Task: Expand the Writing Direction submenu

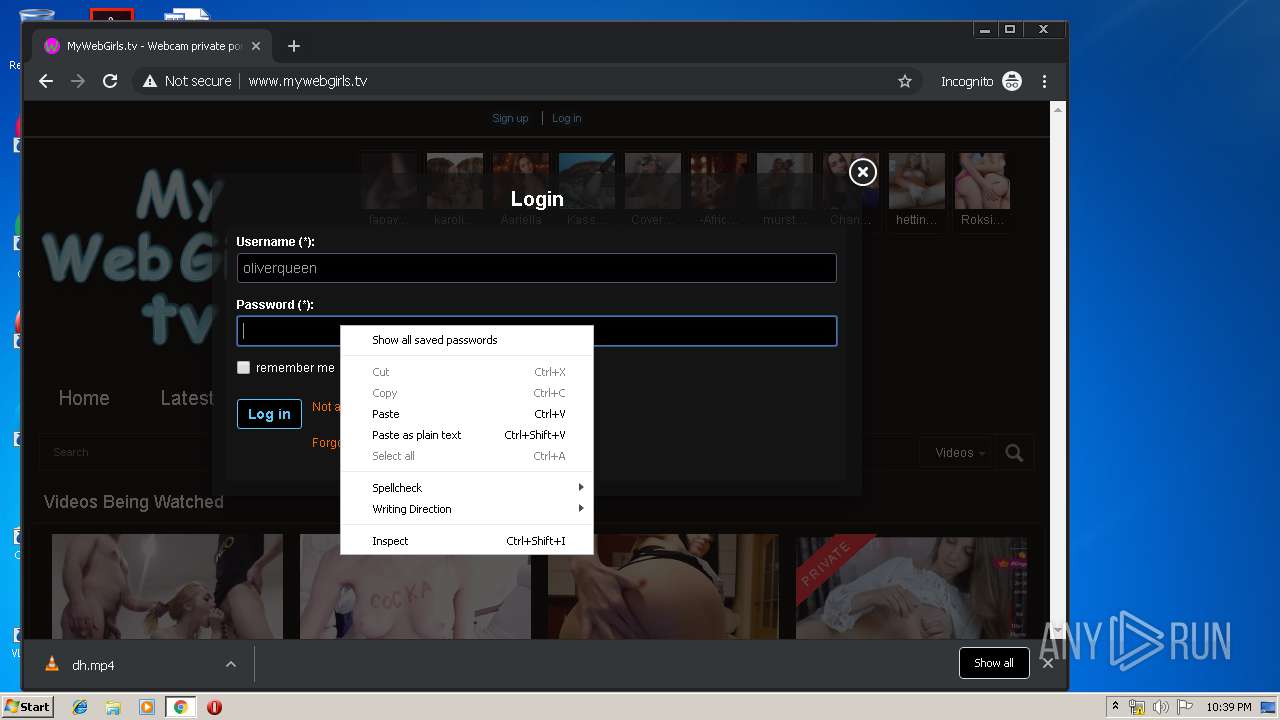Action: 467,509
